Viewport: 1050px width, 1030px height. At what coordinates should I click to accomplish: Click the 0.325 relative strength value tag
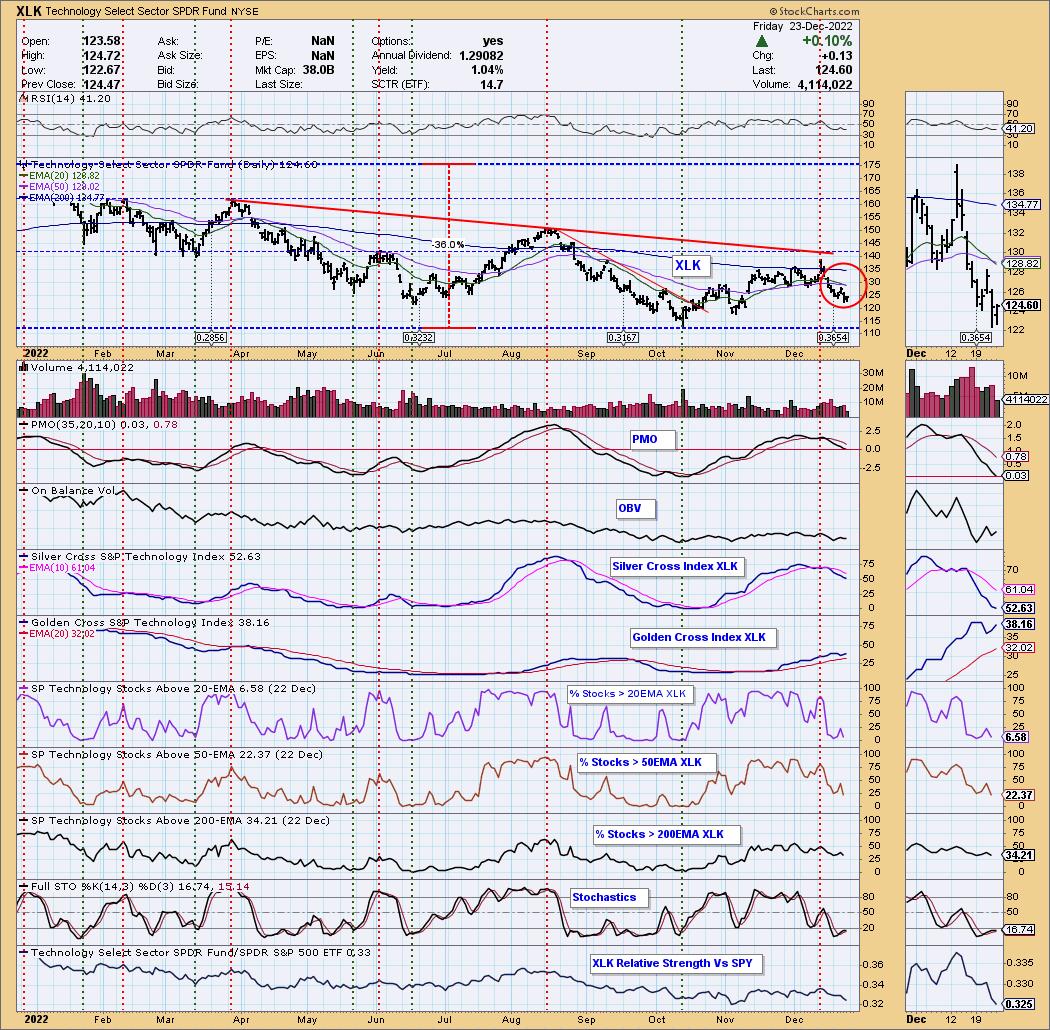click(x=1020, y=1004)
